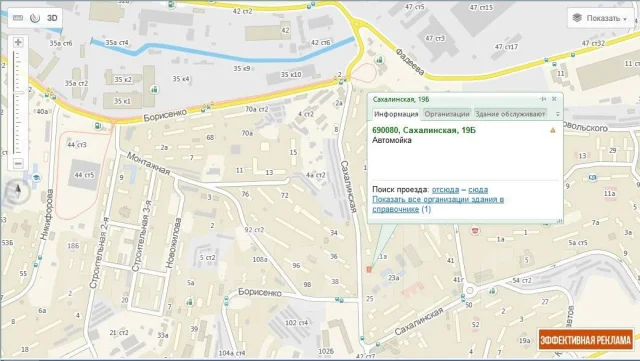Image resolution: width=640 pixels, height=361 pixels.
Task: Click the education icon near Никифорова street
Action: [x=36, y=177]
